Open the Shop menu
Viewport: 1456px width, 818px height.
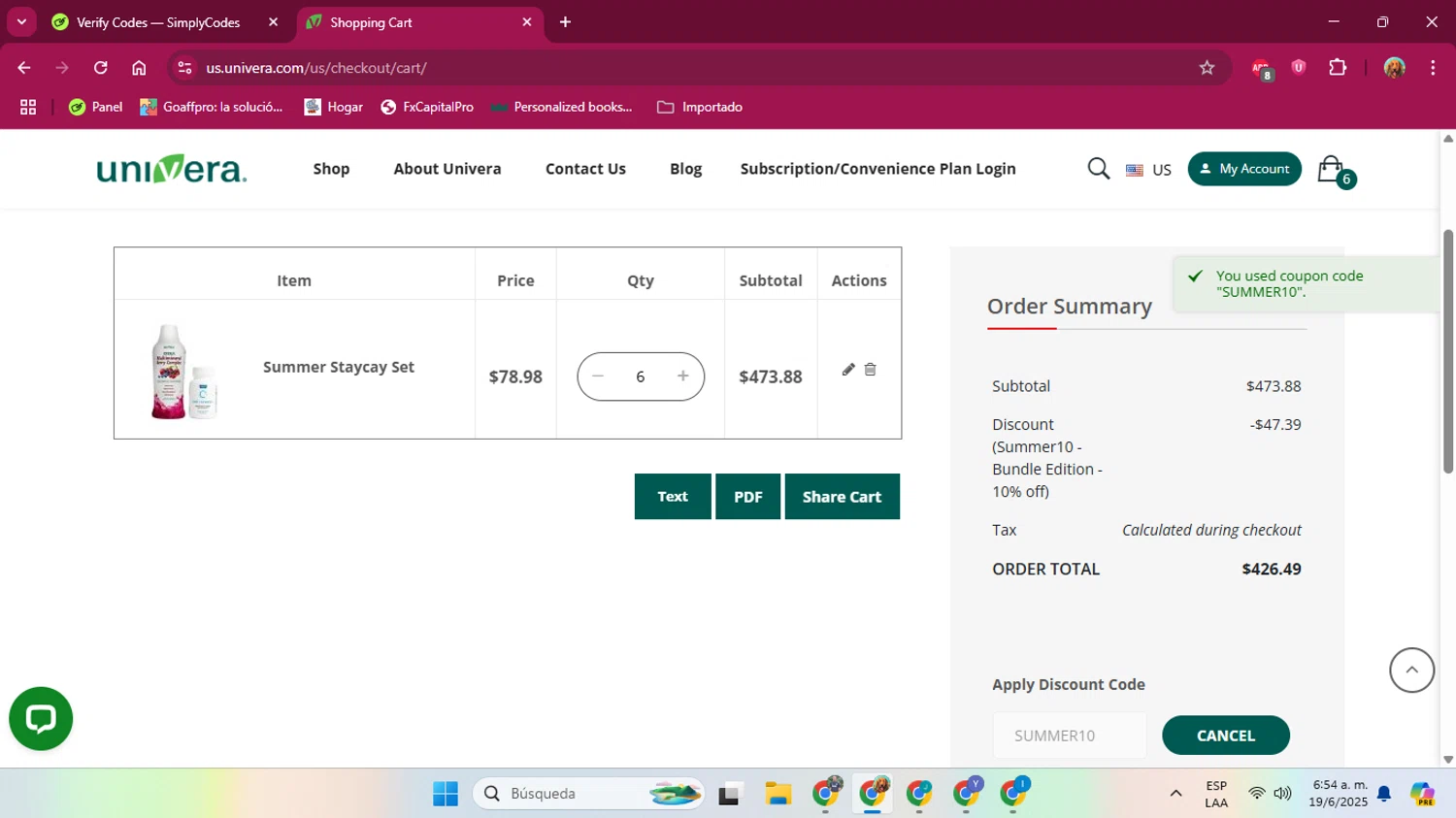331,169
